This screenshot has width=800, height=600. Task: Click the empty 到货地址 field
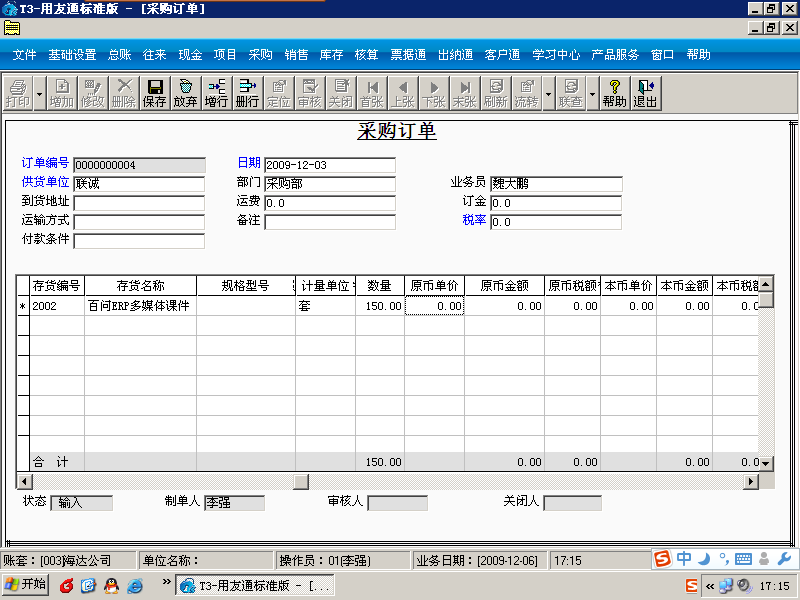[139, 203]
